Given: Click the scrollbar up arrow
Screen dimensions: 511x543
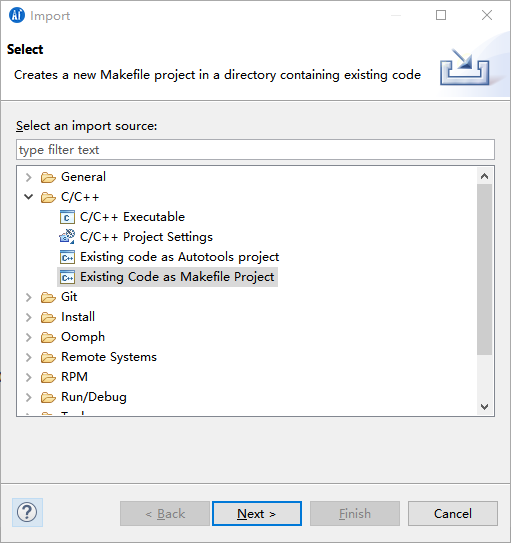Looking at the screenshot, I should click(x=484, y=176).
